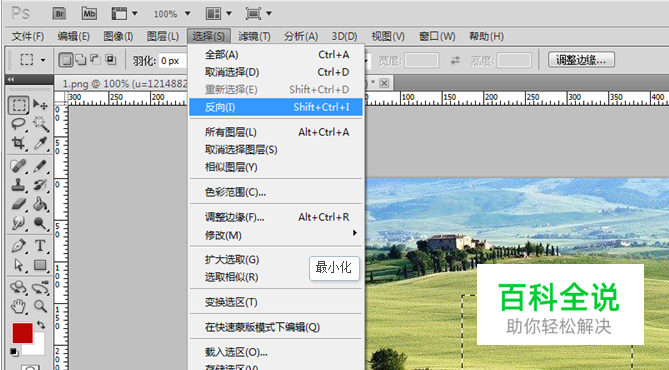
Task: Select the Crop tool
Action: pos(19,143)
